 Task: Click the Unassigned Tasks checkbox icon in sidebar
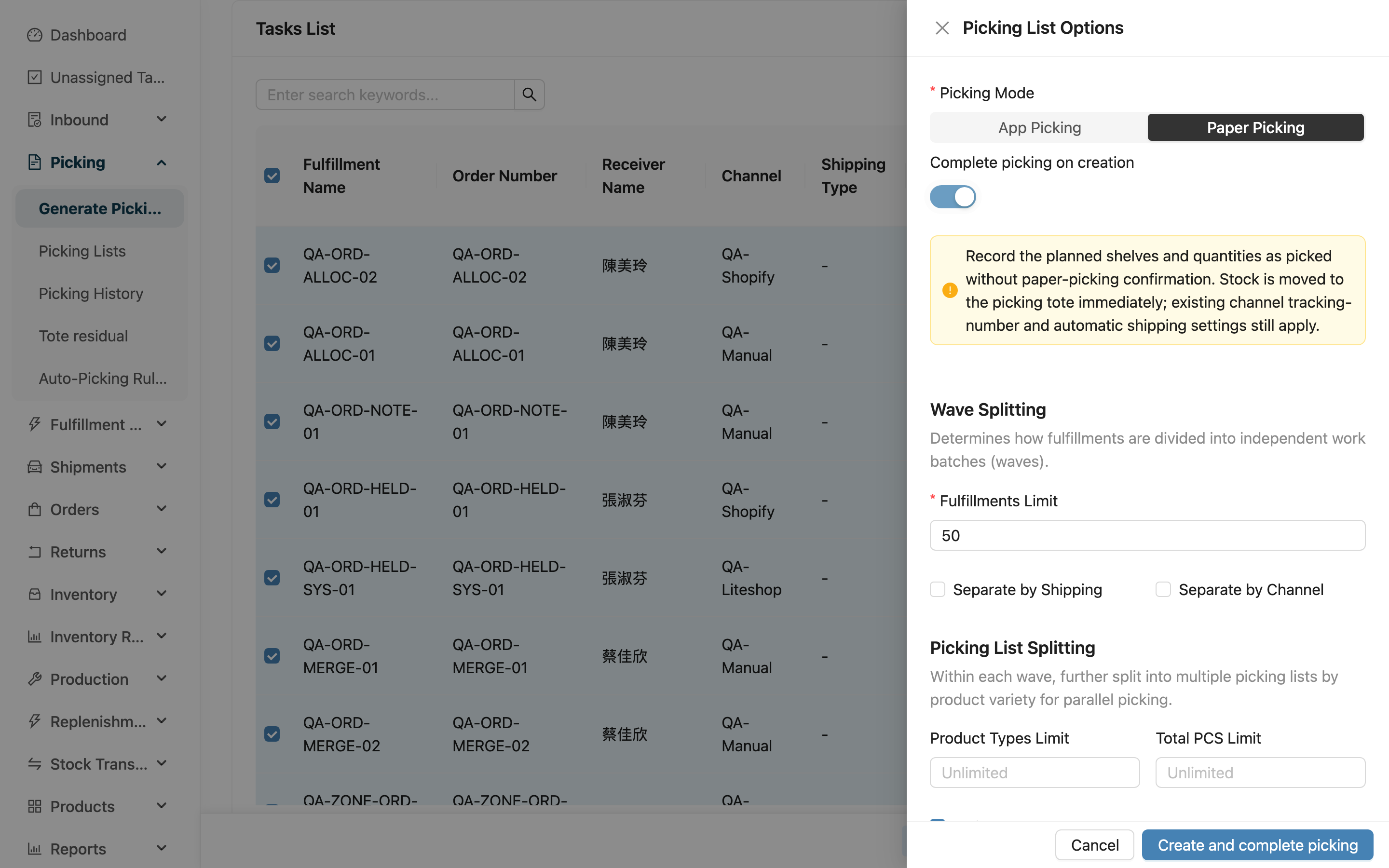(34, 78)
